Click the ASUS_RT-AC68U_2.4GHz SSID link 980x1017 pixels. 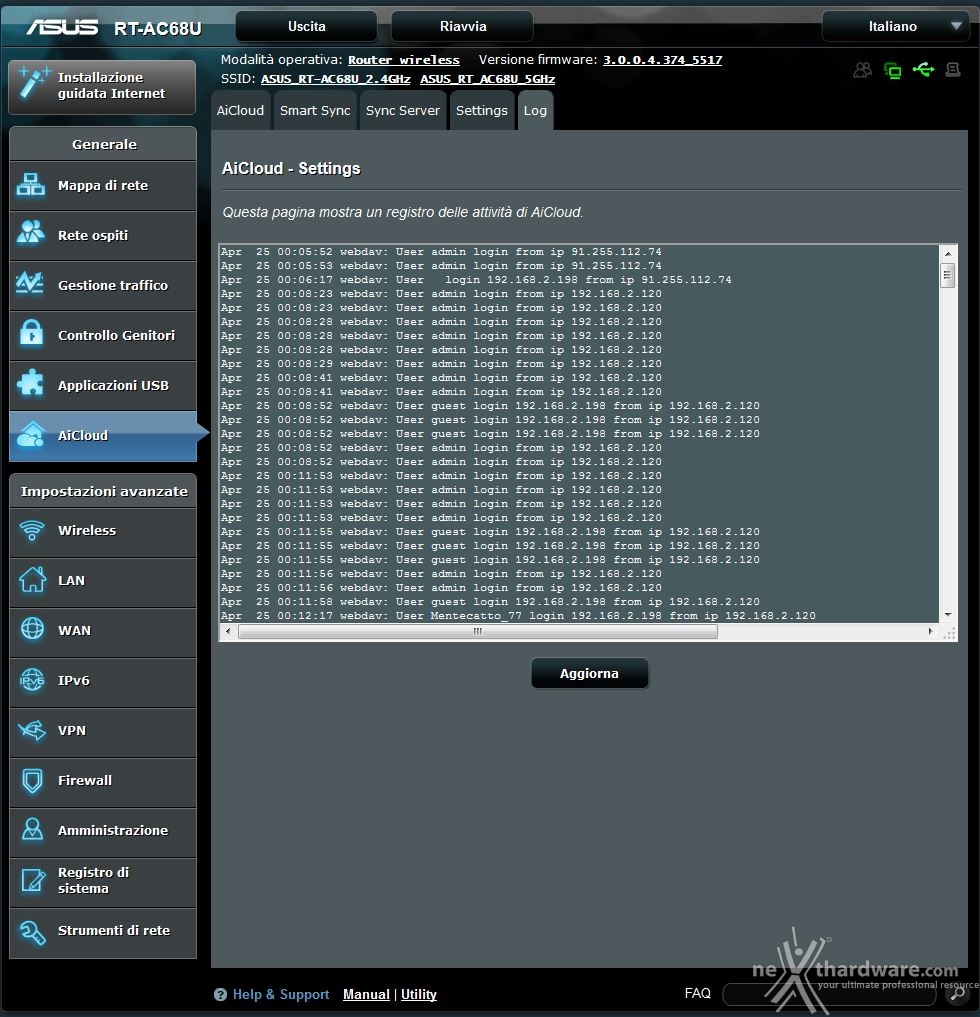335,79
